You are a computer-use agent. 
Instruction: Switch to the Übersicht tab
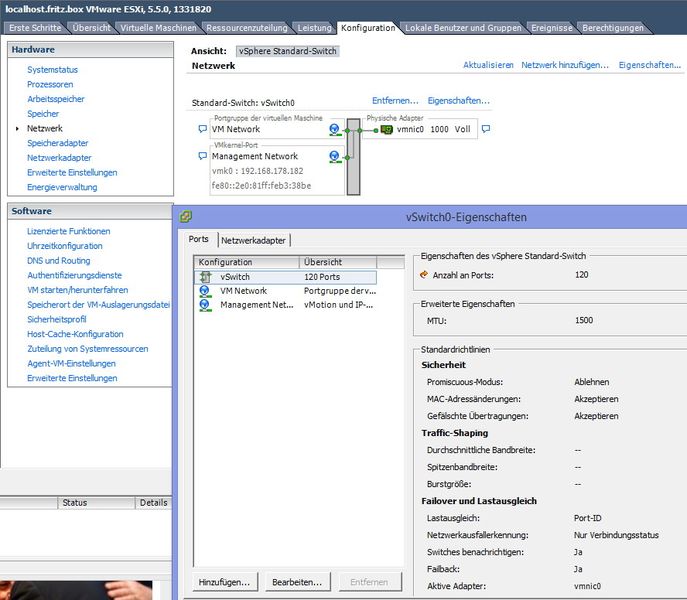92,28
